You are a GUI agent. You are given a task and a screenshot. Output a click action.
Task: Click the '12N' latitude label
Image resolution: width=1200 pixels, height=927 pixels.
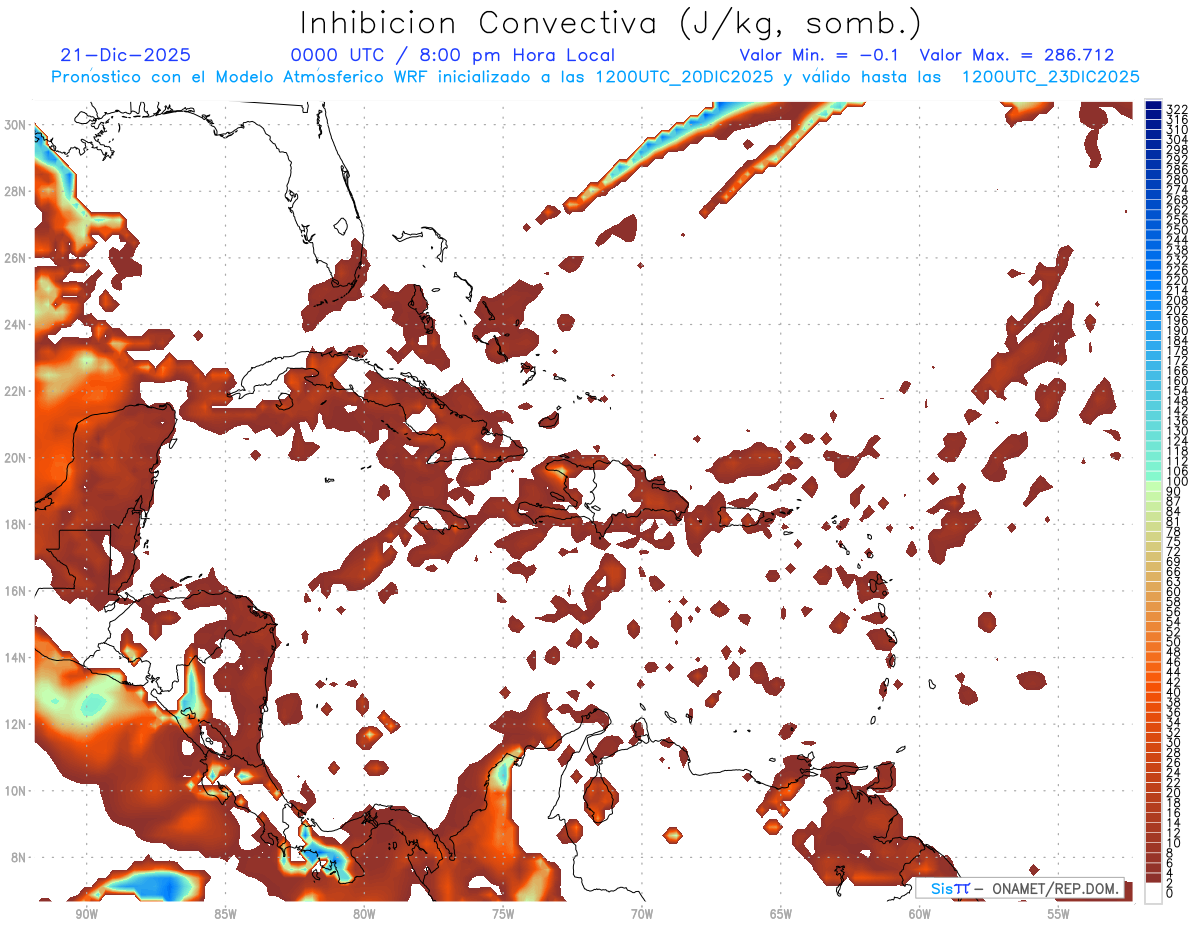(16, 724)
